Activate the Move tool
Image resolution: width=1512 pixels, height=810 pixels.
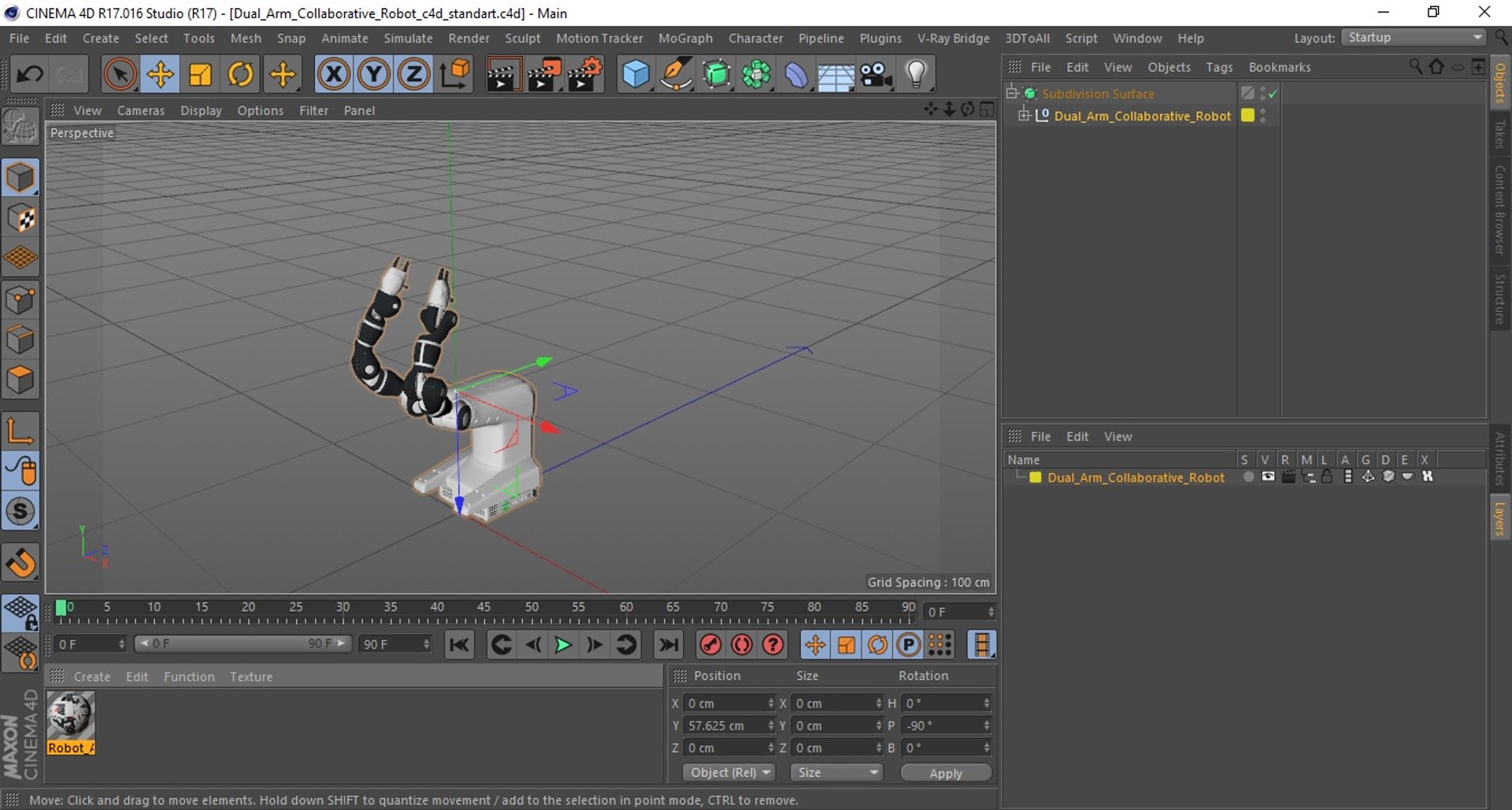point(160,74)
